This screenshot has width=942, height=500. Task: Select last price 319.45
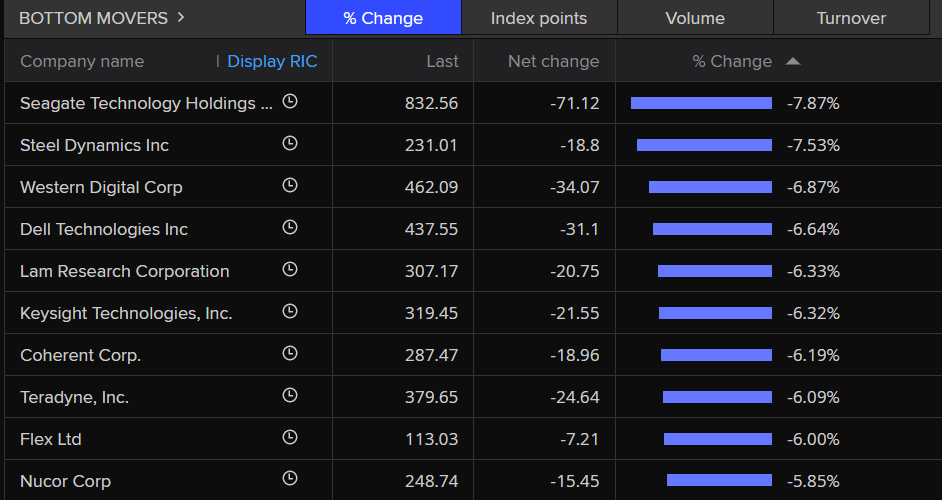click(431, 313)
